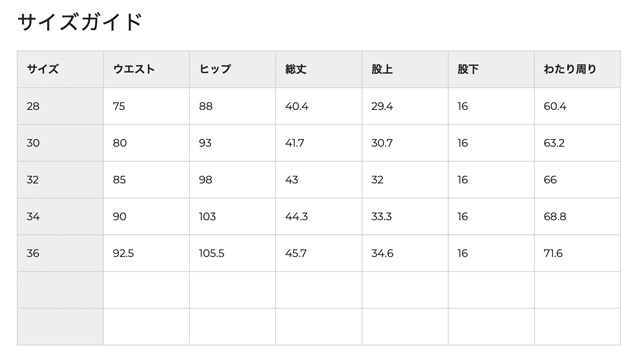
Task: Click the 総丈 column header
Action: [x=319, y=69]
